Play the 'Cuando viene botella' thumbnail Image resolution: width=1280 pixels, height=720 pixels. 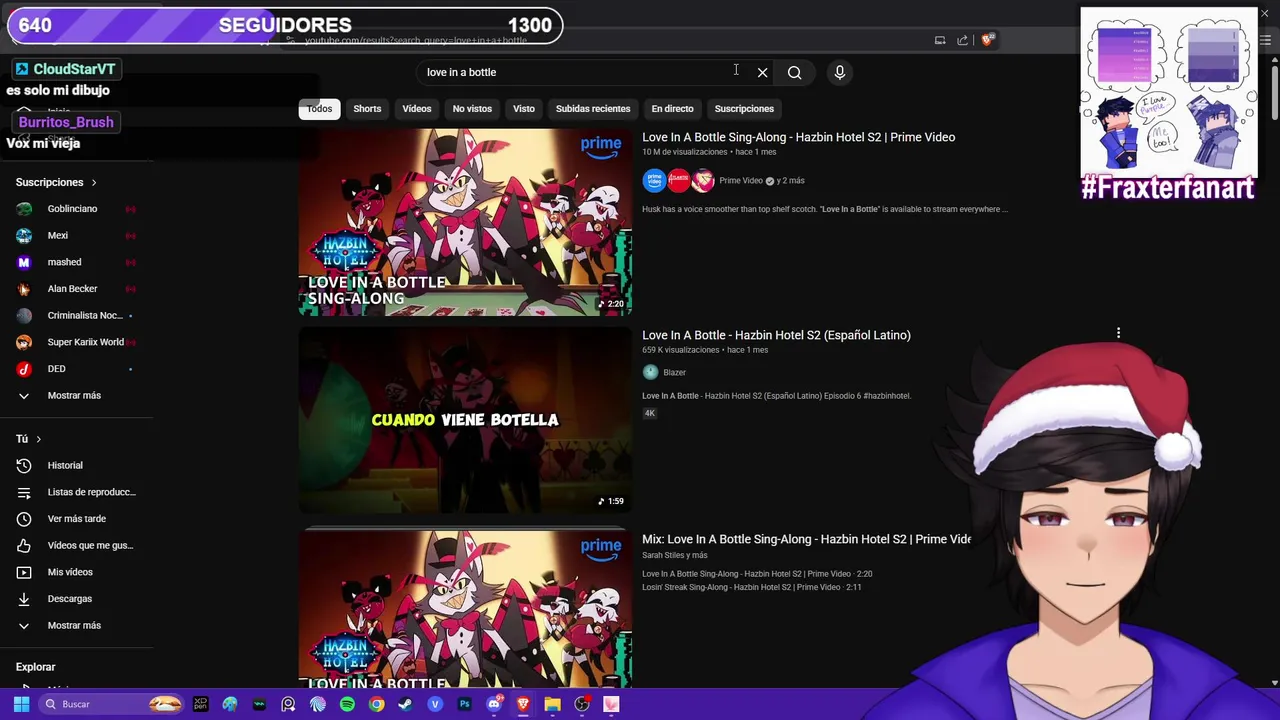(x=465, y=420)
